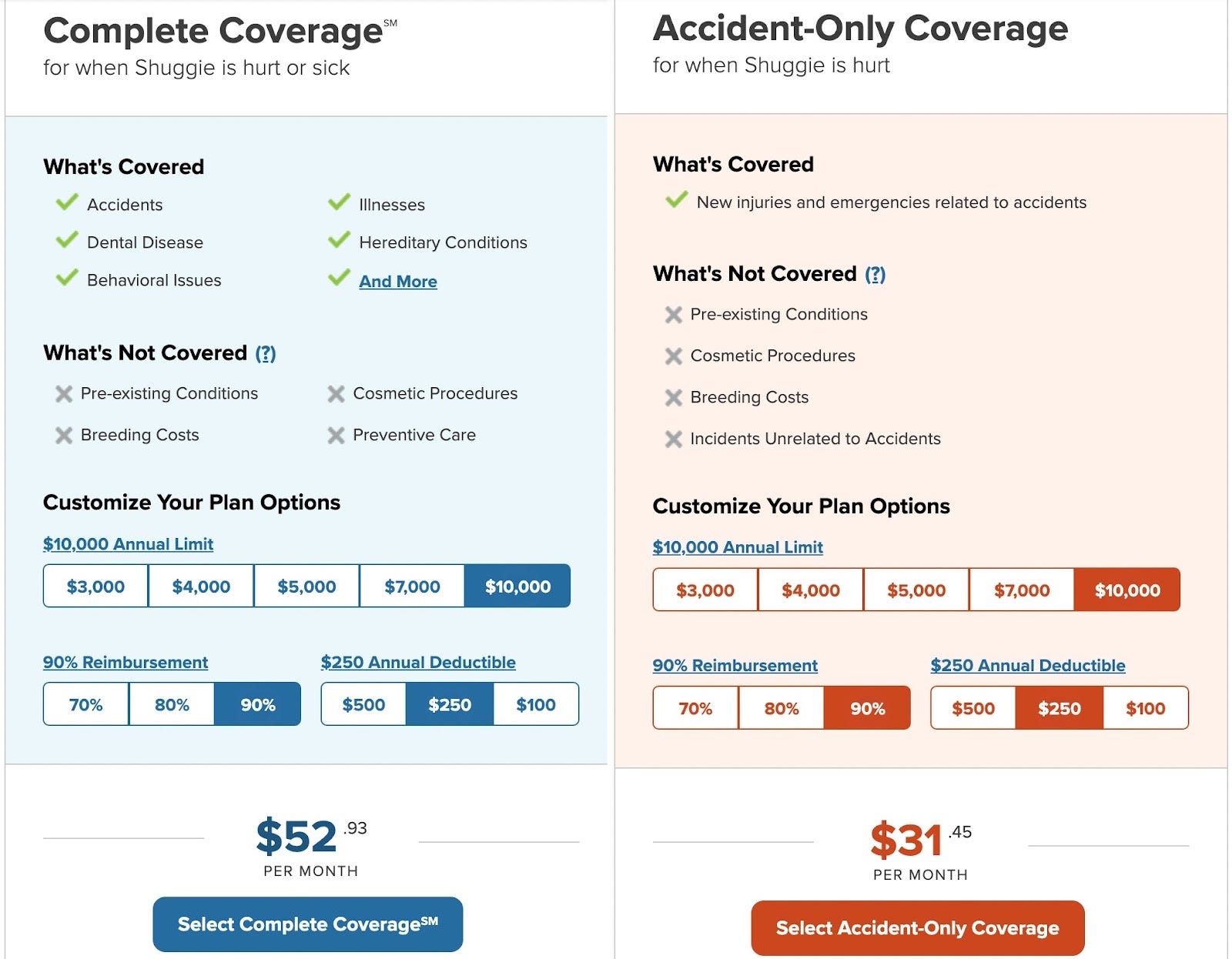Click help icon beside Accident-Only 'What's Not Covered'
The width and height of the screenshot is (1232, 959).
(x=875, y=274)
